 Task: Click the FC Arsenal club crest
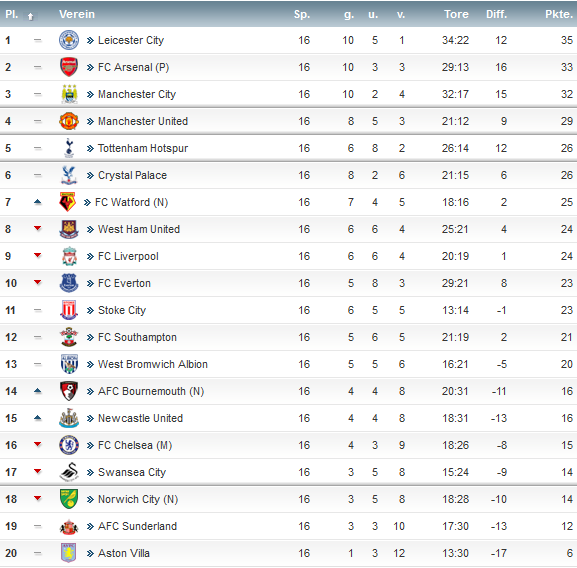(x=69, y=67)
